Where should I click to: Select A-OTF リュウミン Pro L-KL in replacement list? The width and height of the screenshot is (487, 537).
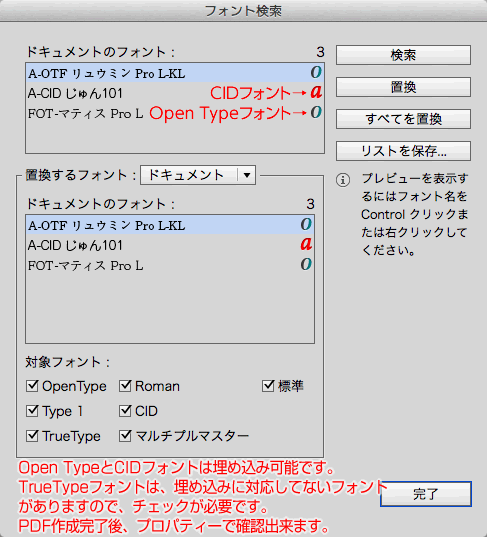(170, 225)
